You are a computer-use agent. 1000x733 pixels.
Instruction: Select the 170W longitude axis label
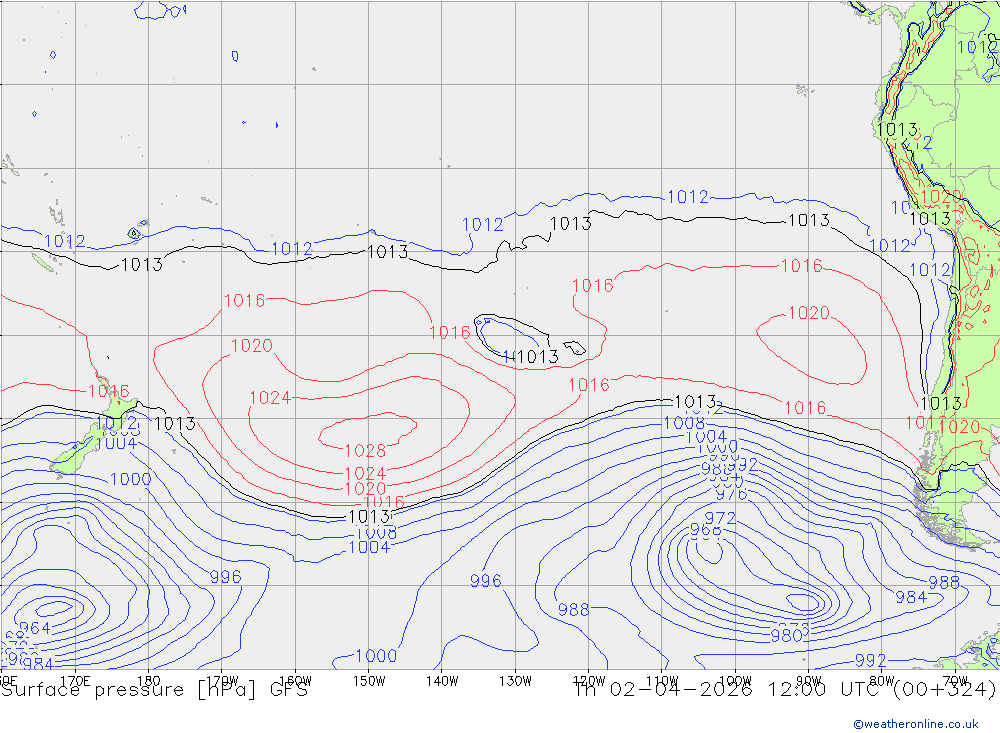(x=222, y=681)
